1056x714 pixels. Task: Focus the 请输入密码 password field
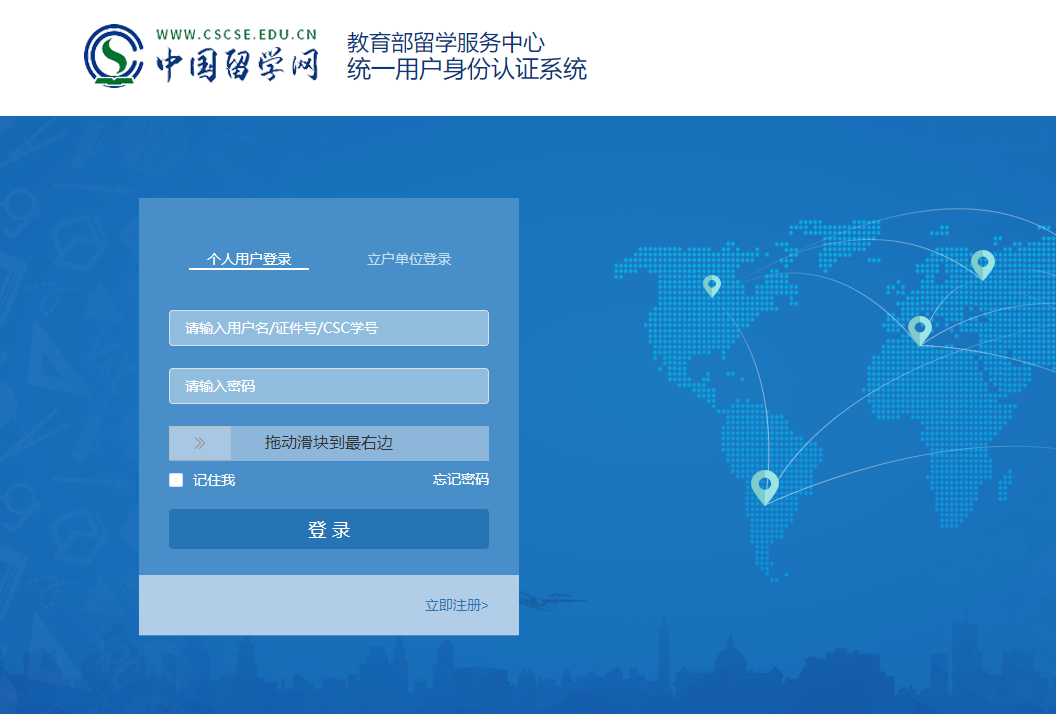tap(329, 386)
